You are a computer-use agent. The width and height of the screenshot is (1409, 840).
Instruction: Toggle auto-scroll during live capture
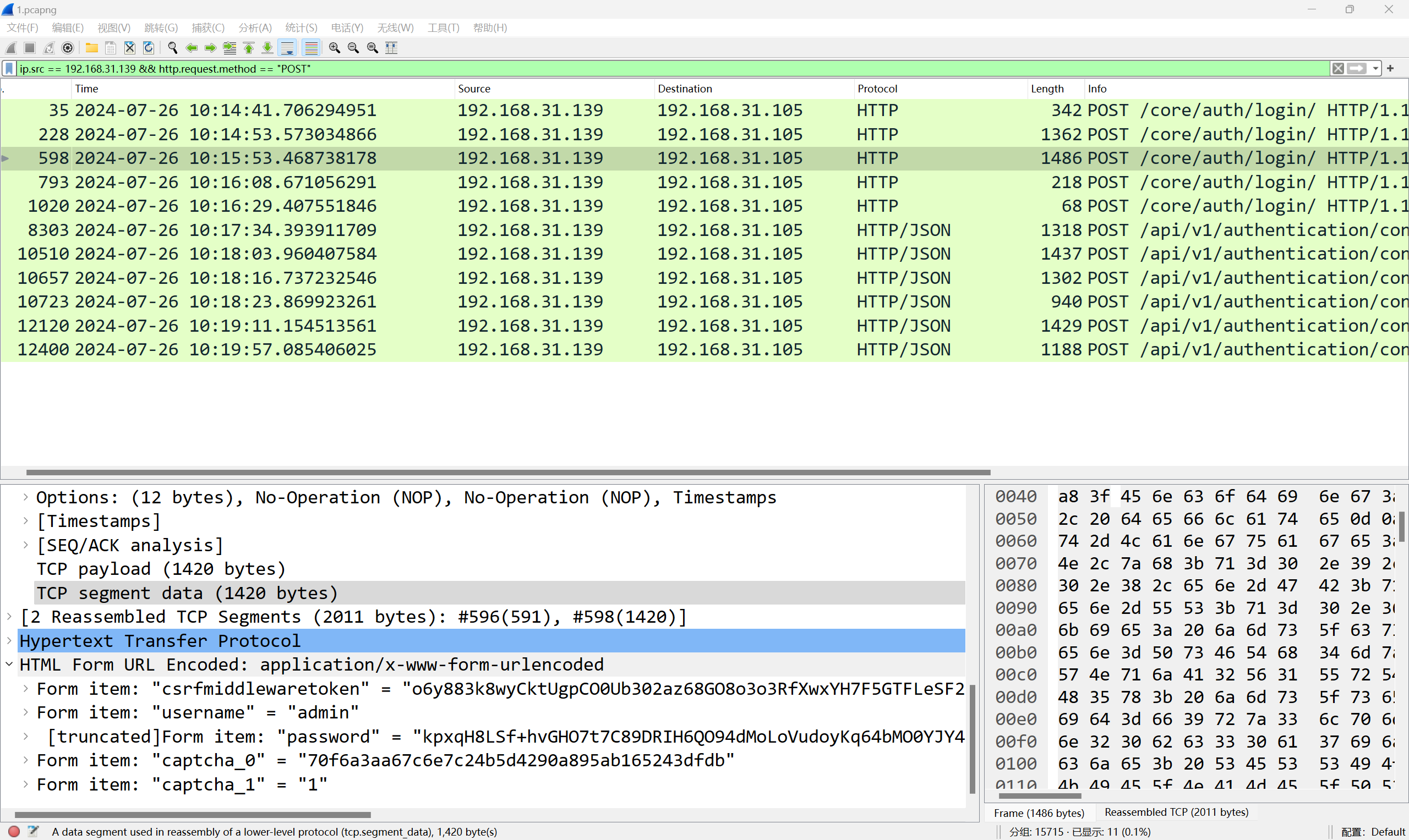click(x=288, y=48)
